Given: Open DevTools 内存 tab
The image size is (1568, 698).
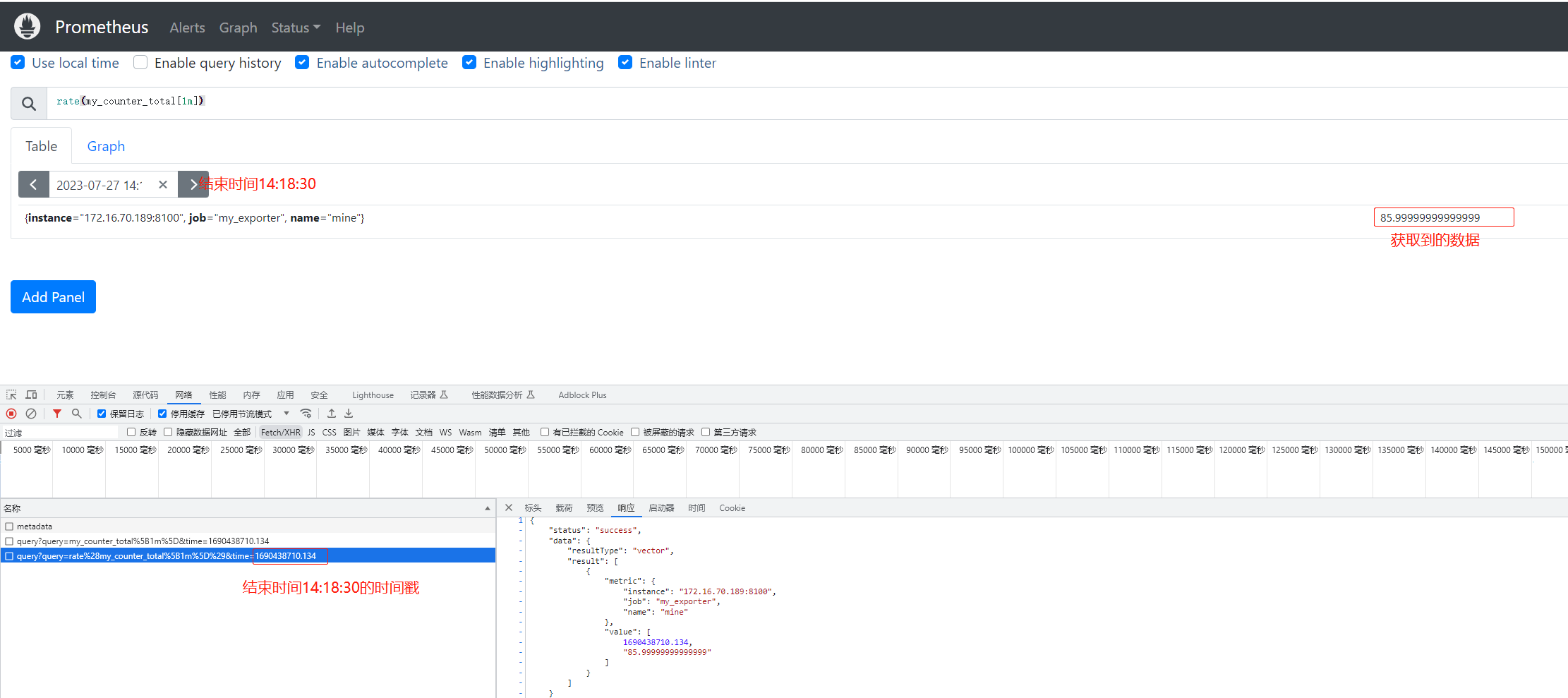Looking at the screenshot, I should (x=251, y=395).
